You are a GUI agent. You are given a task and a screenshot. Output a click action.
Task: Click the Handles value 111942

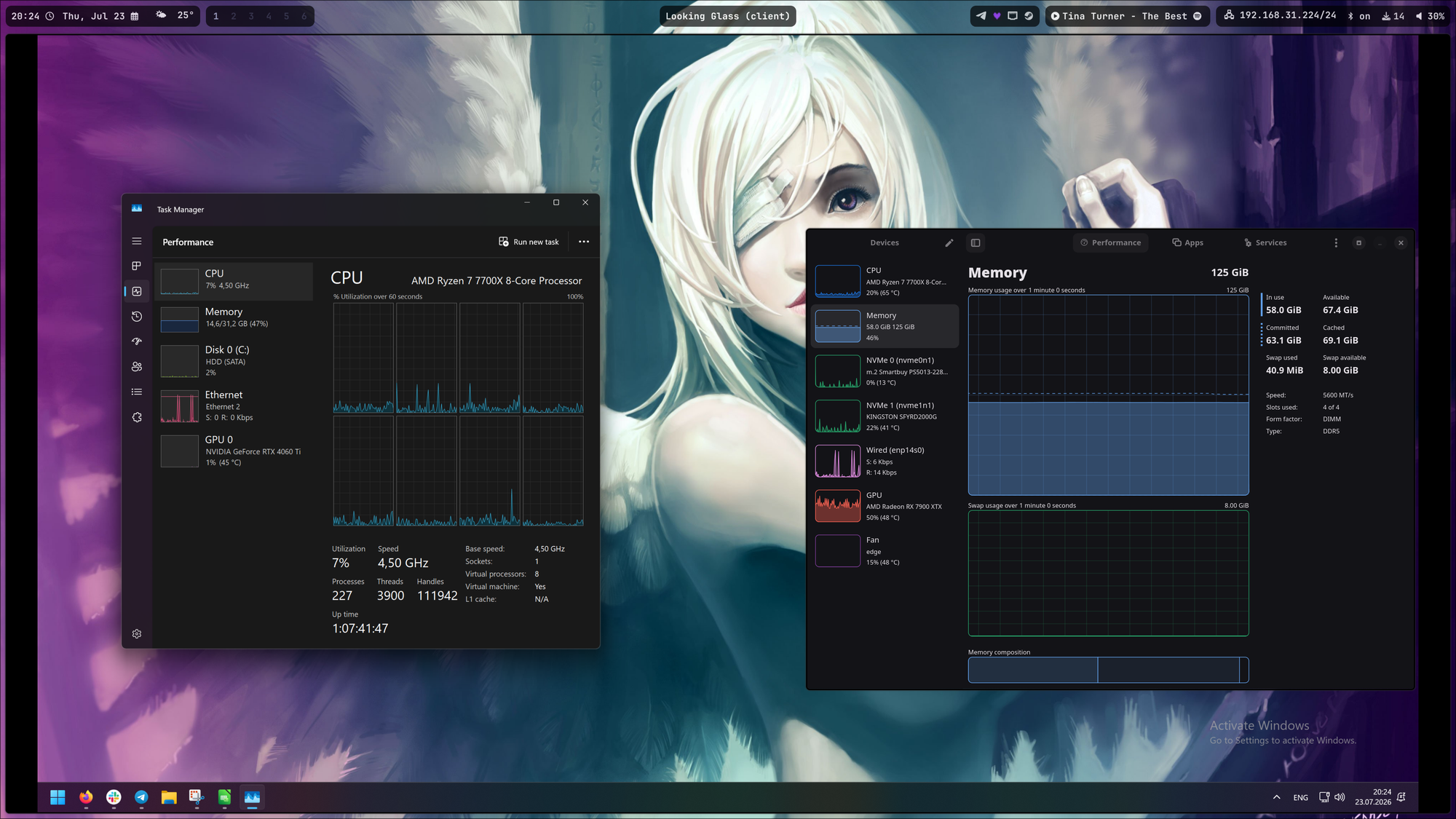click(x=437, y=596)
